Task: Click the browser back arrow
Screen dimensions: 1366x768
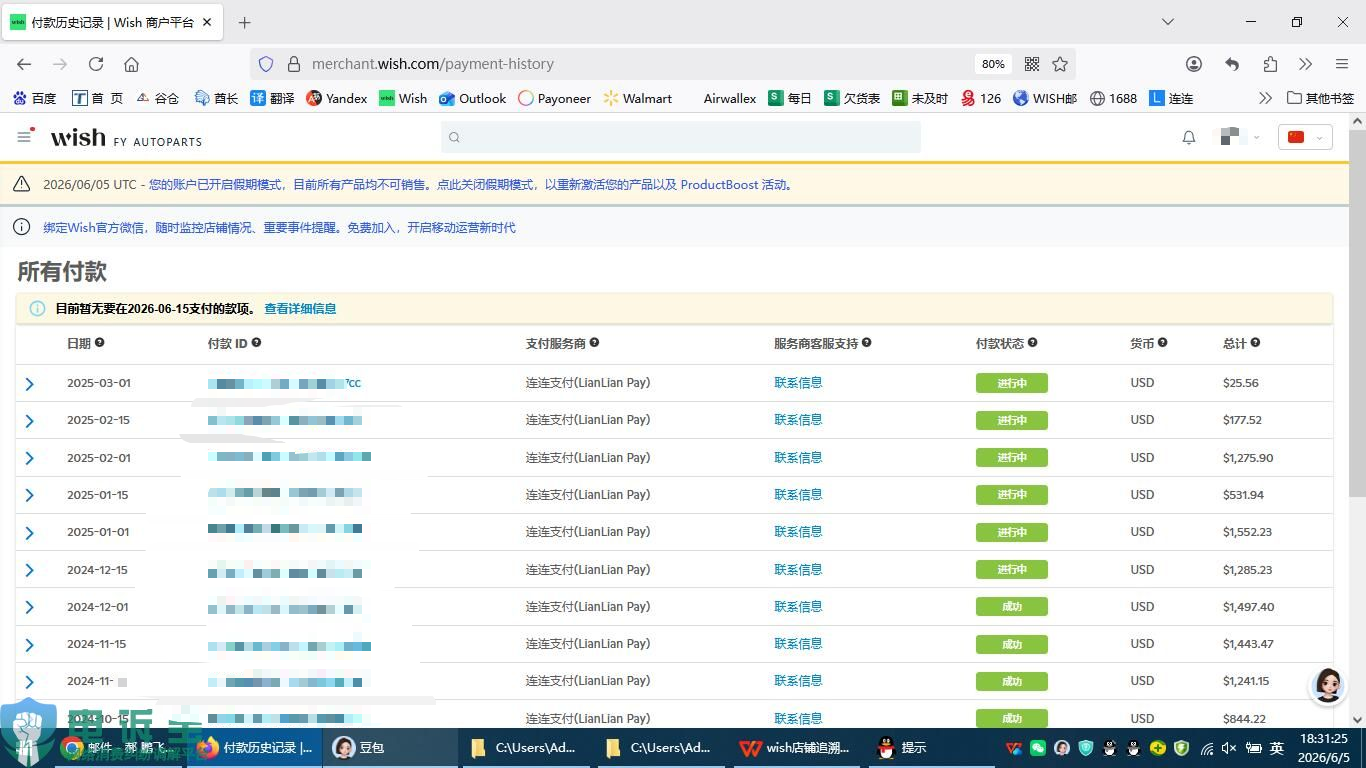Action: pos(24,64)
